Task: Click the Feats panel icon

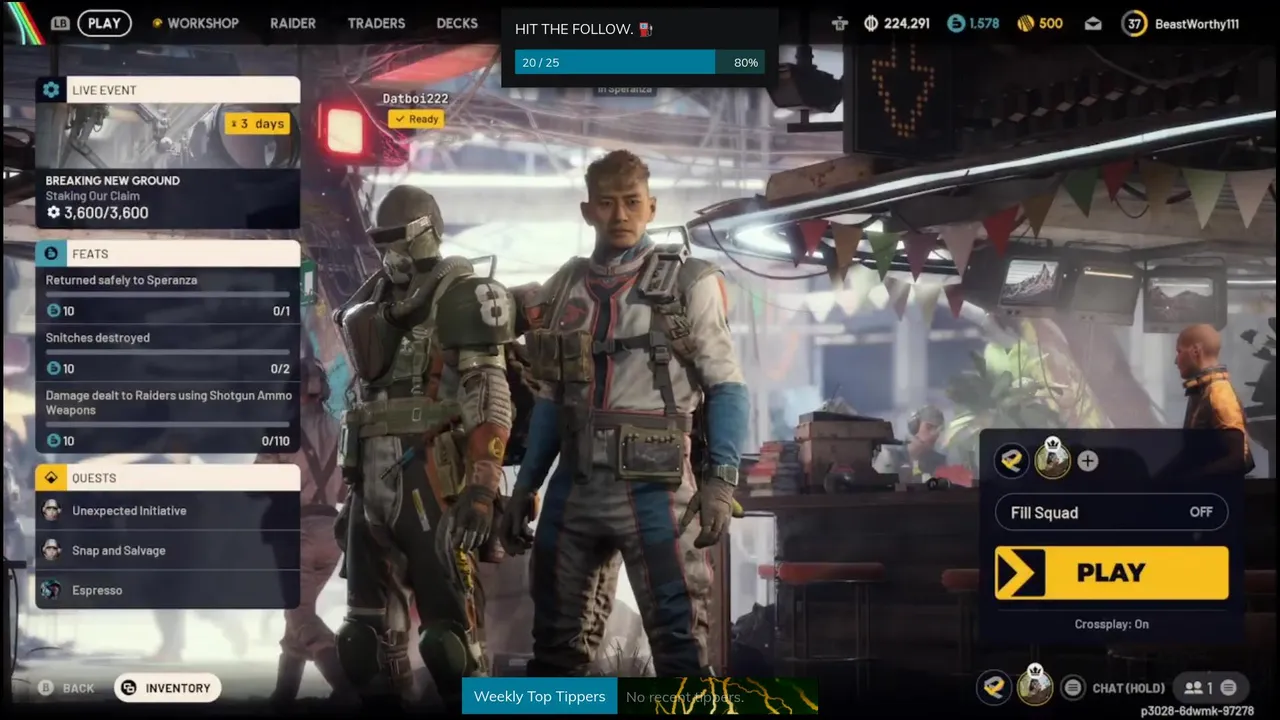Action: (x=51, y=254)
